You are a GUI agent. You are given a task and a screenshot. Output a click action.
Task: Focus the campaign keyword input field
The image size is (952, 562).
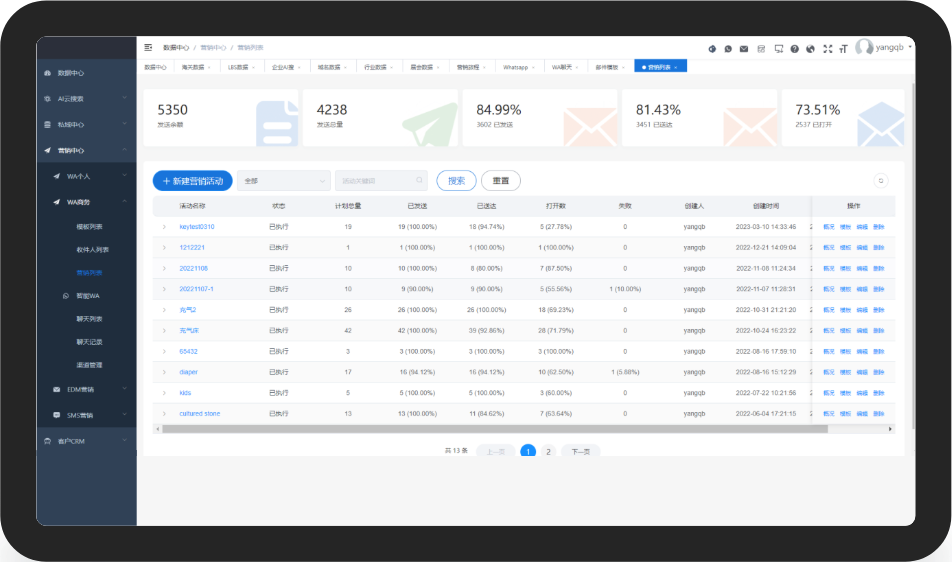381,181
